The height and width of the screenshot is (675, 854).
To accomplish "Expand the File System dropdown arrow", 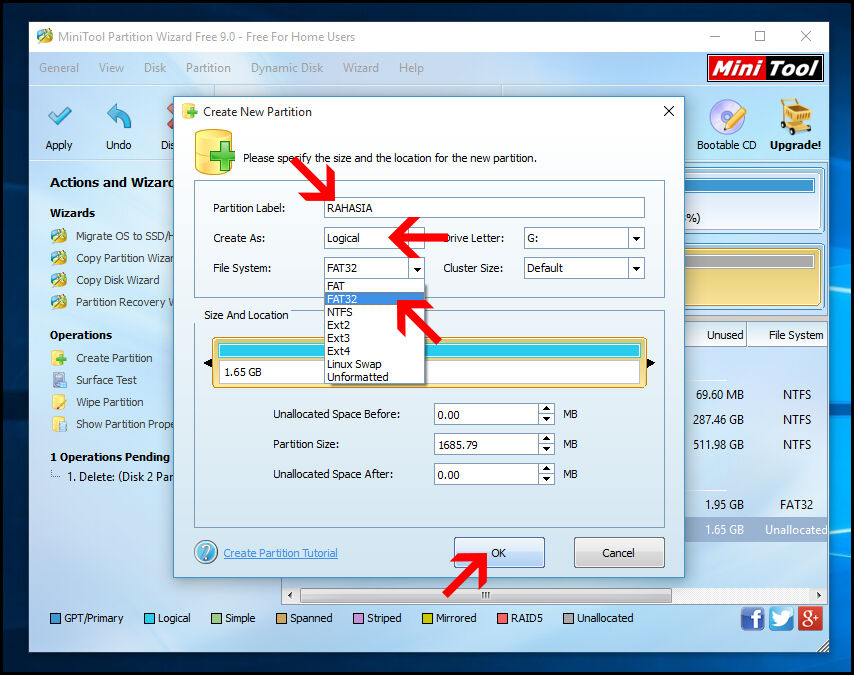I will (417, 269).
